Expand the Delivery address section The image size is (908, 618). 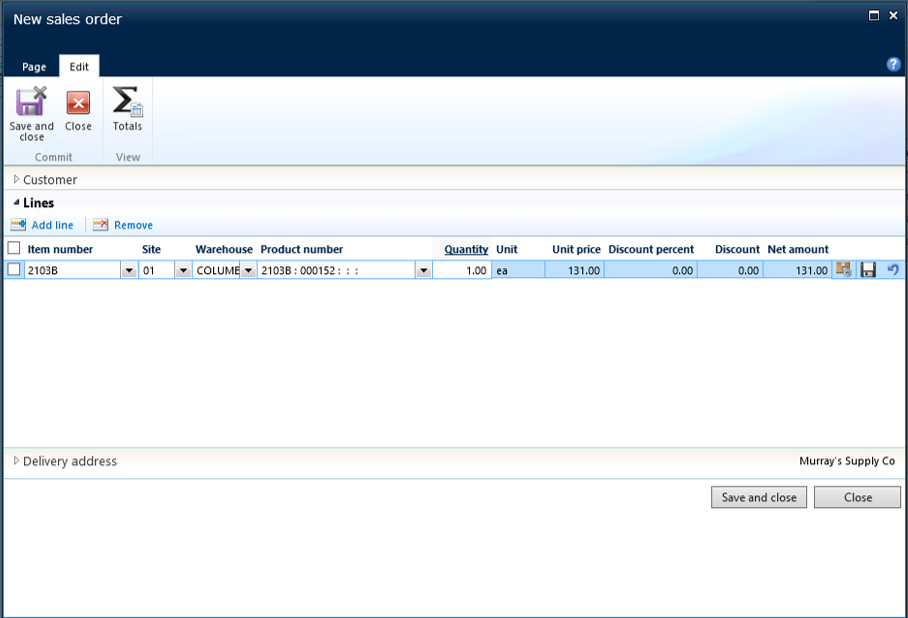[17, 461]
